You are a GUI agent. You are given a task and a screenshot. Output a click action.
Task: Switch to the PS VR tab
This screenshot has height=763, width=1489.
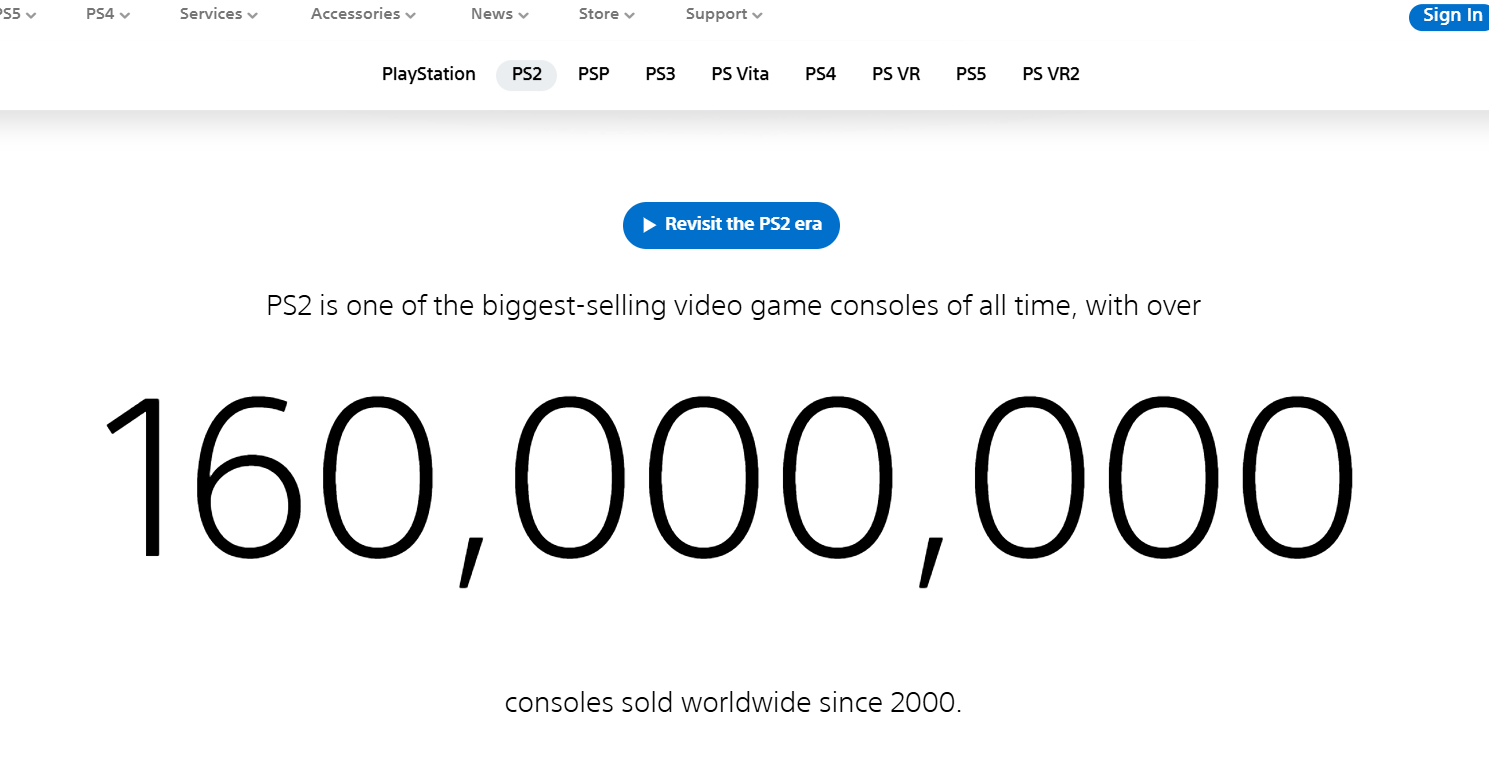896,74
